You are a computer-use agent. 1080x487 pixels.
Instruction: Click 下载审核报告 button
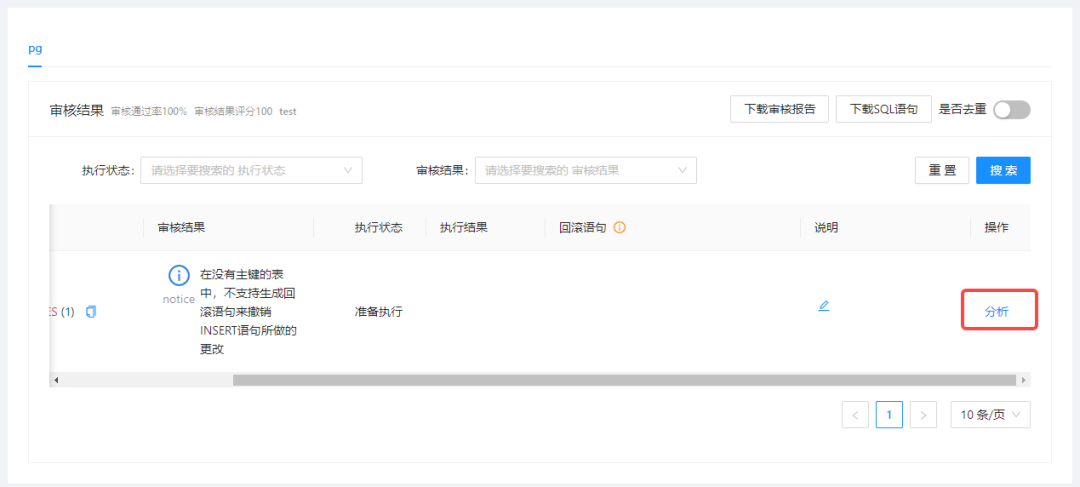(x=779, y=110)
